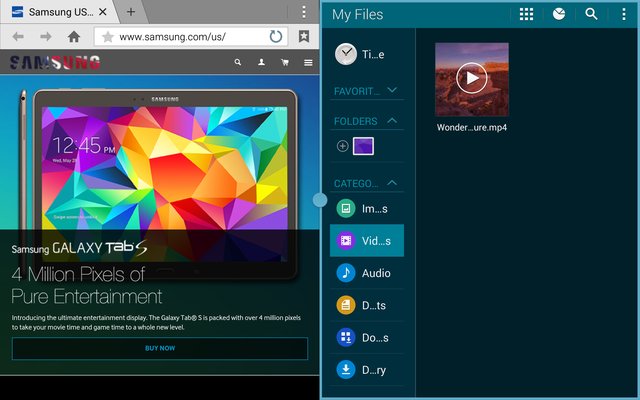Click the '4 Million Pixels of Pure Entertainment' headline

click(x=87, y=285)
